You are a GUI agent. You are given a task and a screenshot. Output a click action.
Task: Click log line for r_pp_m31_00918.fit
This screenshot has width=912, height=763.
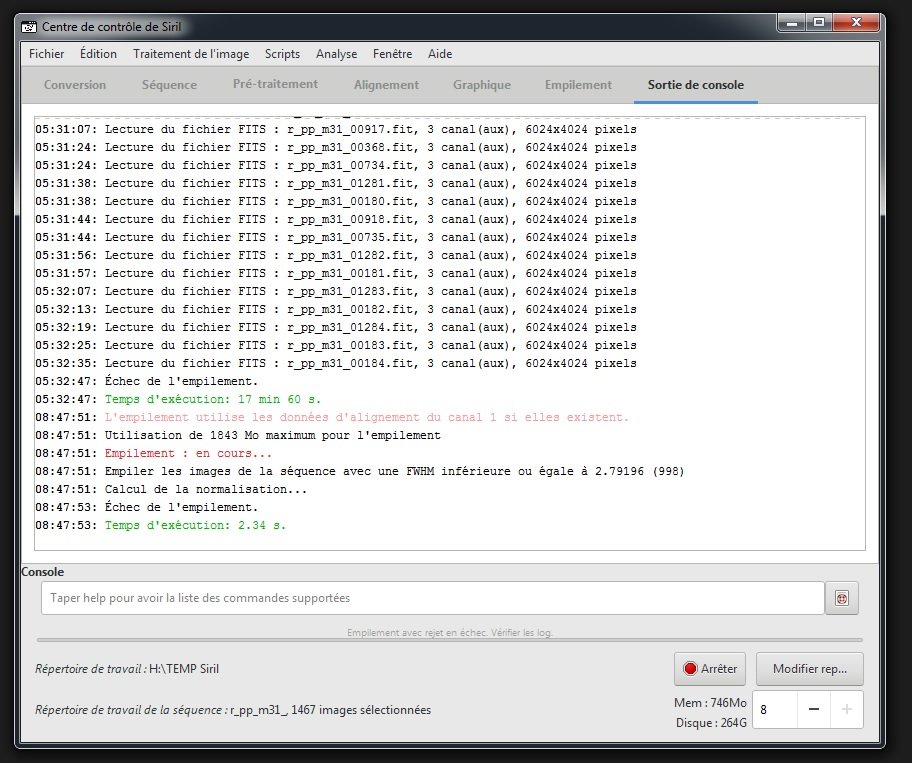(336, 219)
